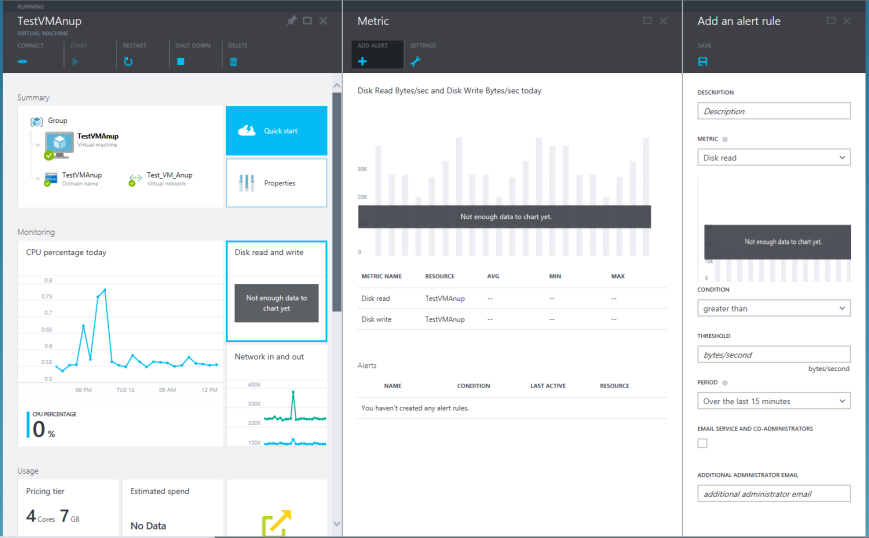Image resolution: width=869 pixels, height=538 pixels.
Task: Open the Condition dropdown set to greater than
Action: [774, 308]
